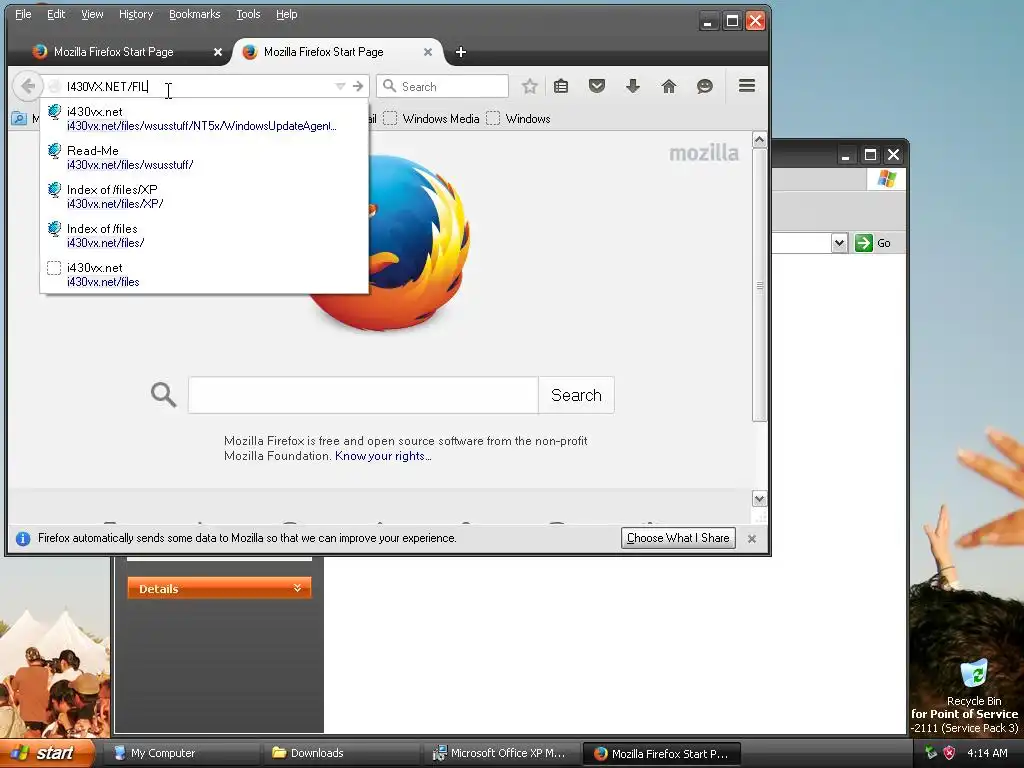Click the start page Search button
Screen dimensions: 1024x768
[x=576, y=395]
